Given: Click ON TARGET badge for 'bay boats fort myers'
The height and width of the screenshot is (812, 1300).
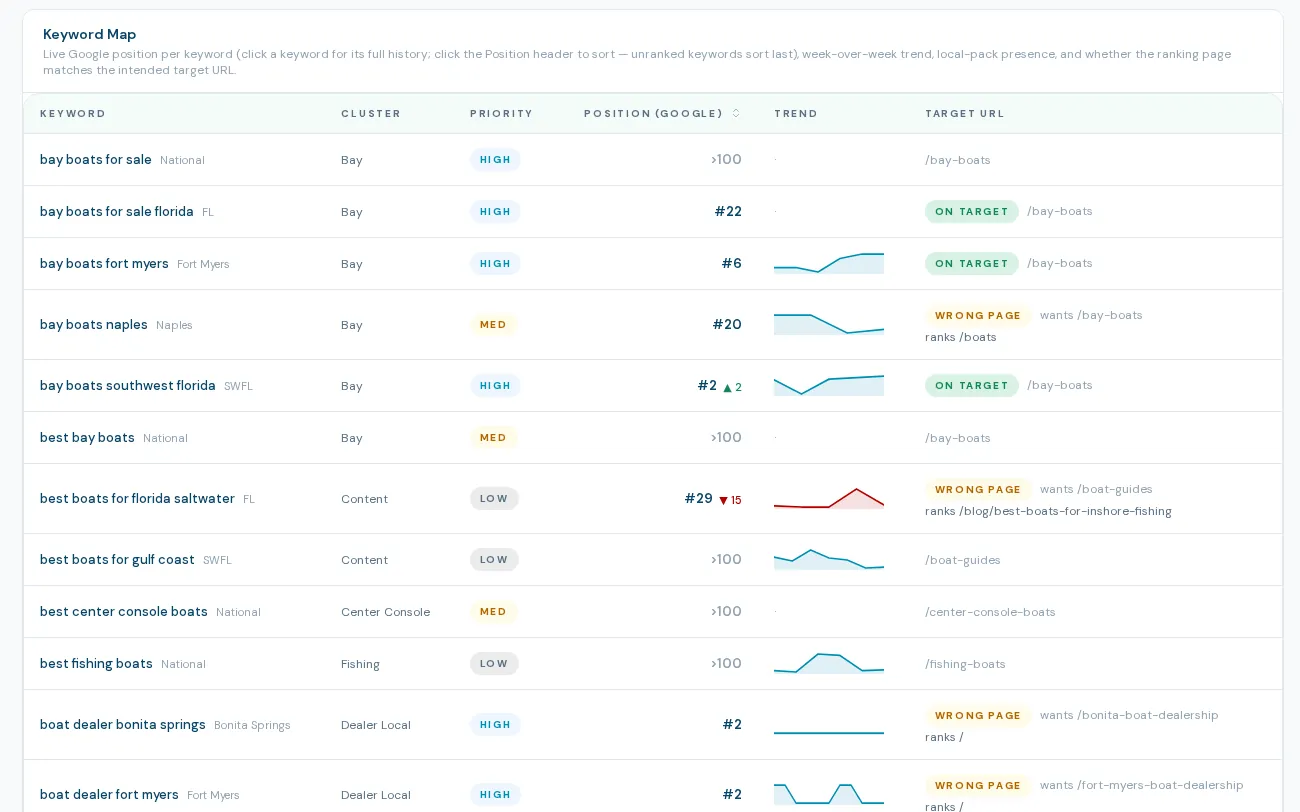Looking at the screenshot, I should click(x=972, y=264).
